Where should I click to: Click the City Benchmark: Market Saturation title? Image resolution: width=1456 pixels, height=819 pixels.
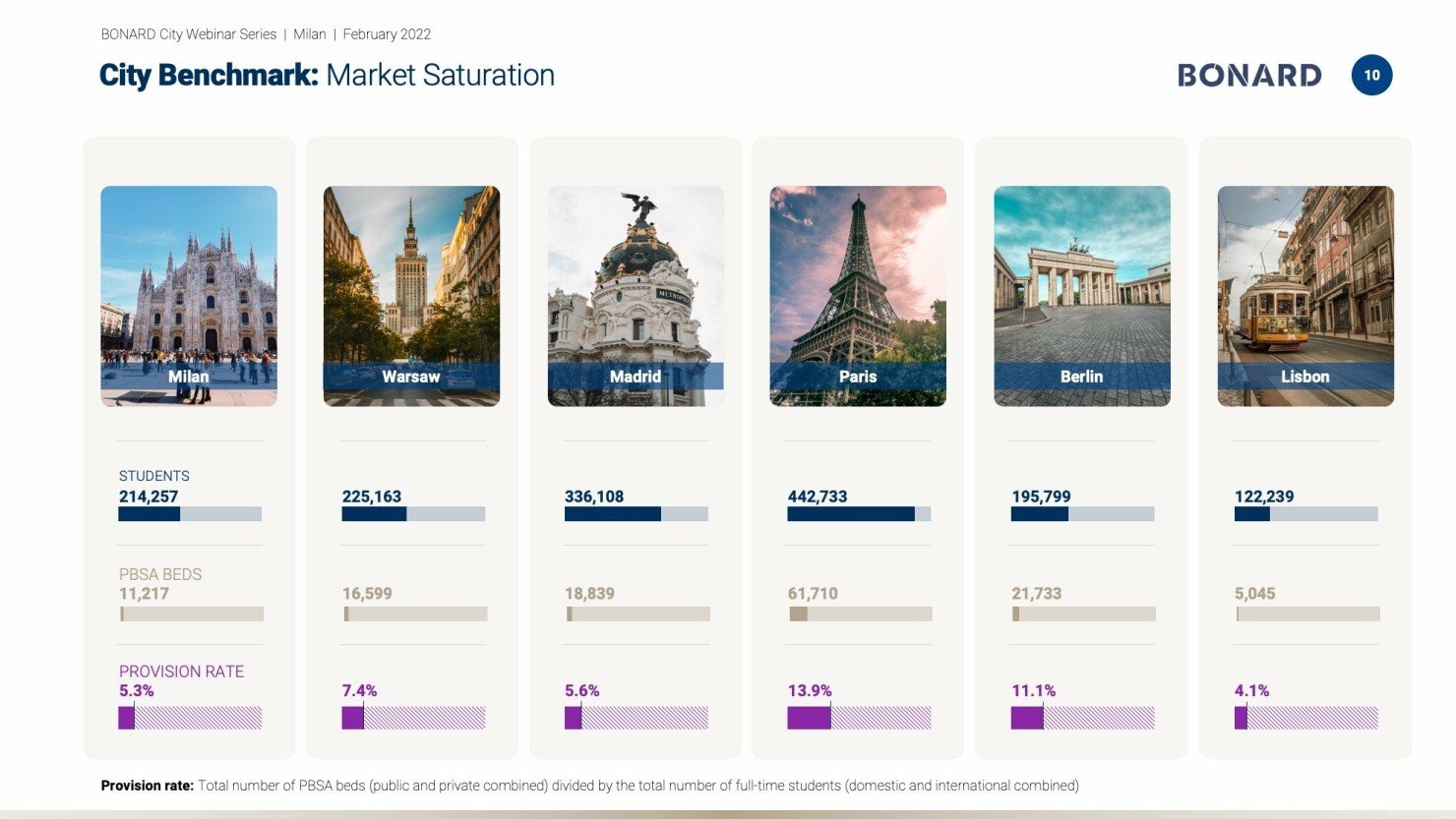(x=327, y=76)
